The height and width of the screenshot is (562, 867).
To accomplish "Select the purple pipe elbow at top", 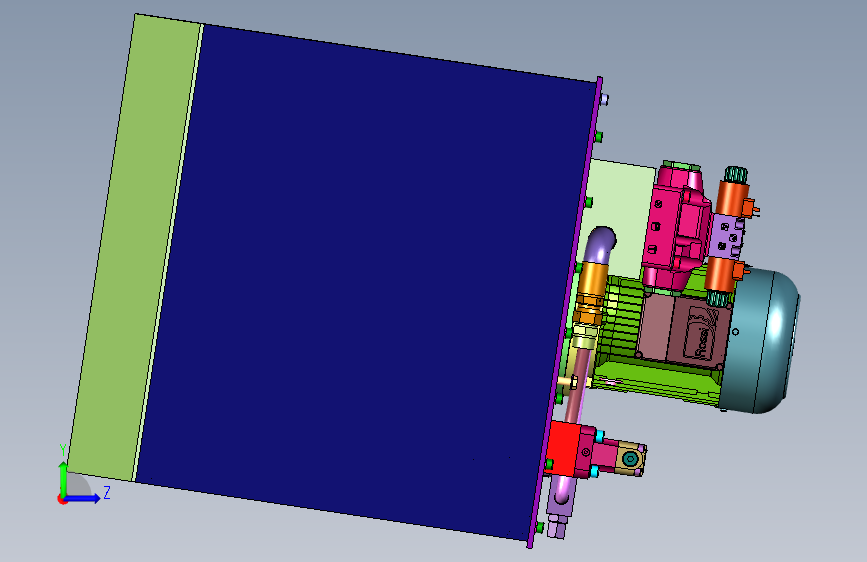I will (601, 243).
